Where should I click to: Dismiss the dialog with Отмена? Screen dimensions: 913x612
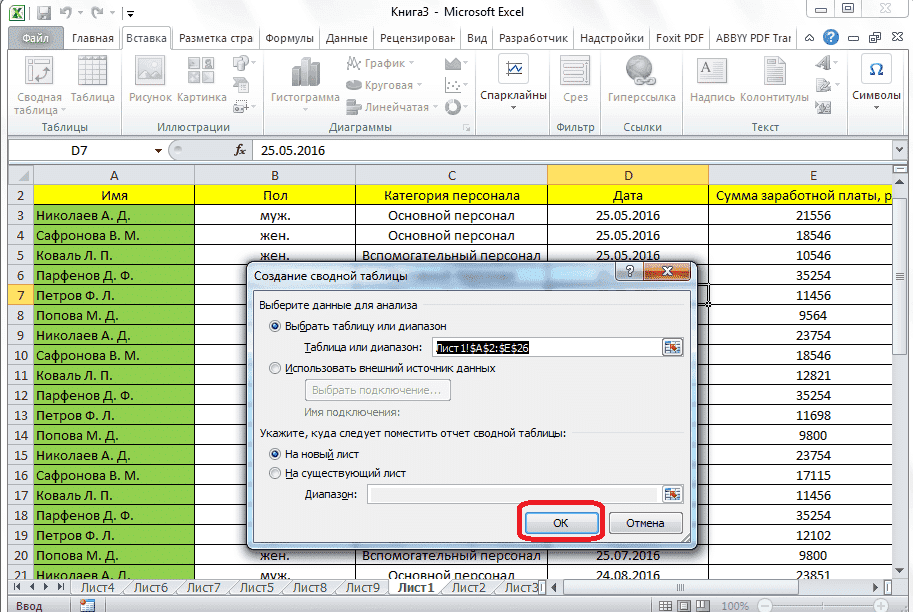pos(645,522)
